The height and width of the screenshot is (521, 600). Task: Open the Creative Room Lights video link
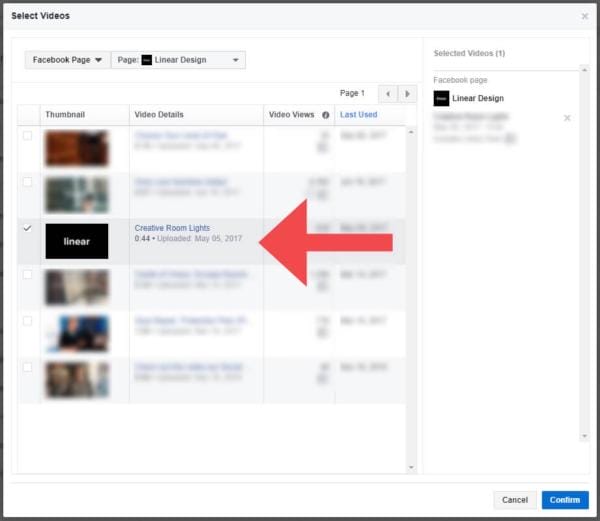coord(172,228)
